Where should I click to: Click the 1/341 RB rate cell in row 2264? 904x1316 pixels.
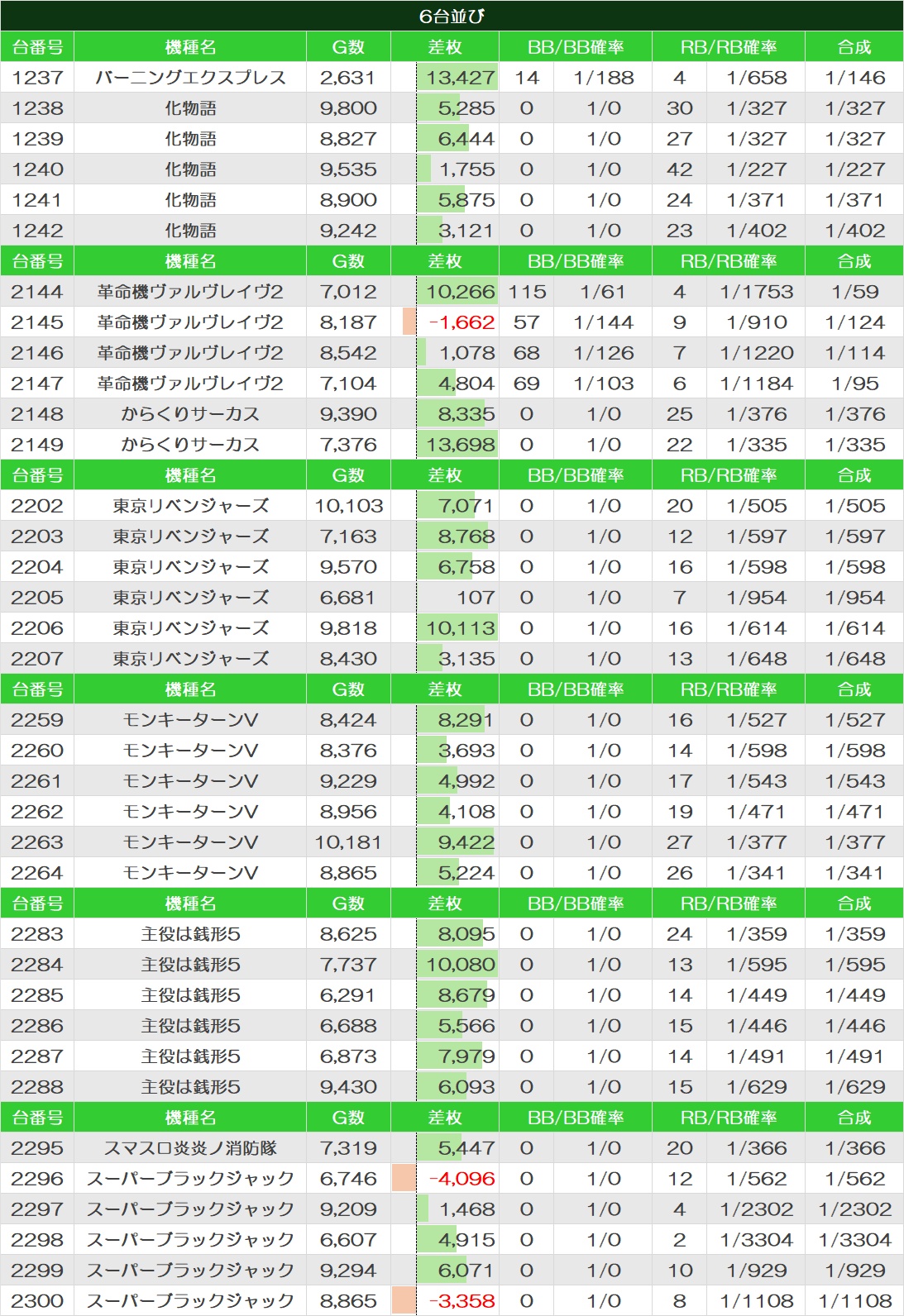pyautogui.click(x=756, y=873)
